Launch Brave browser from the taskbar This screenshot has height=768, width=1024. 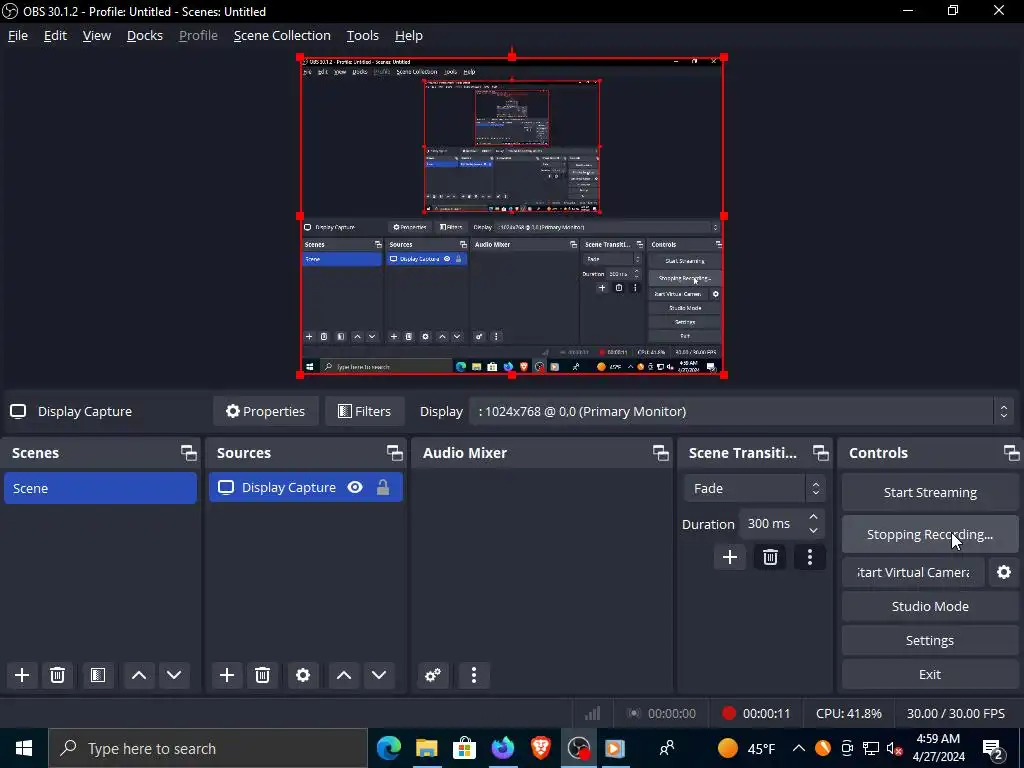(540, 748)
